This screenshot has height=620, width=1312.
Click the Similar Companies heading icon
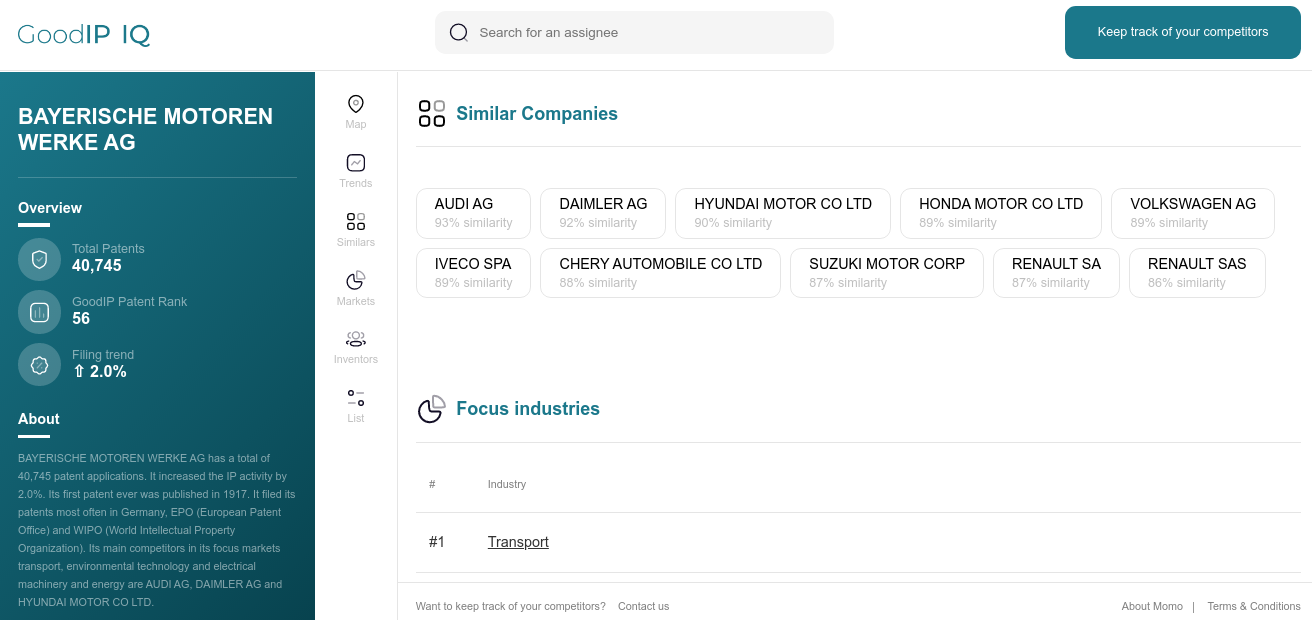pyautogui.click(x=432, y=113)
